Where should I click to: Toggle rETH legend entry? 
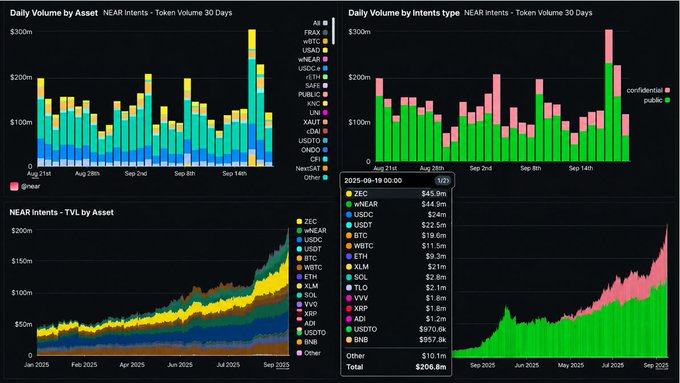coord(317,77)
